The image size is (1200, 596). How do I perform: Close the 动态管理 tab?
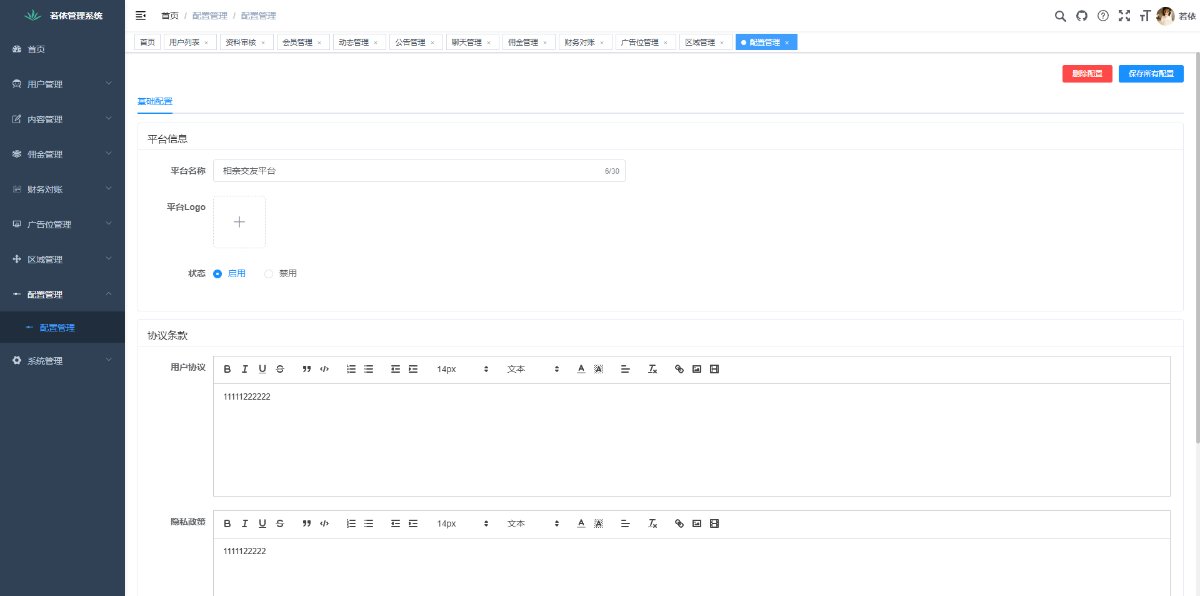(x=375, y=43)
